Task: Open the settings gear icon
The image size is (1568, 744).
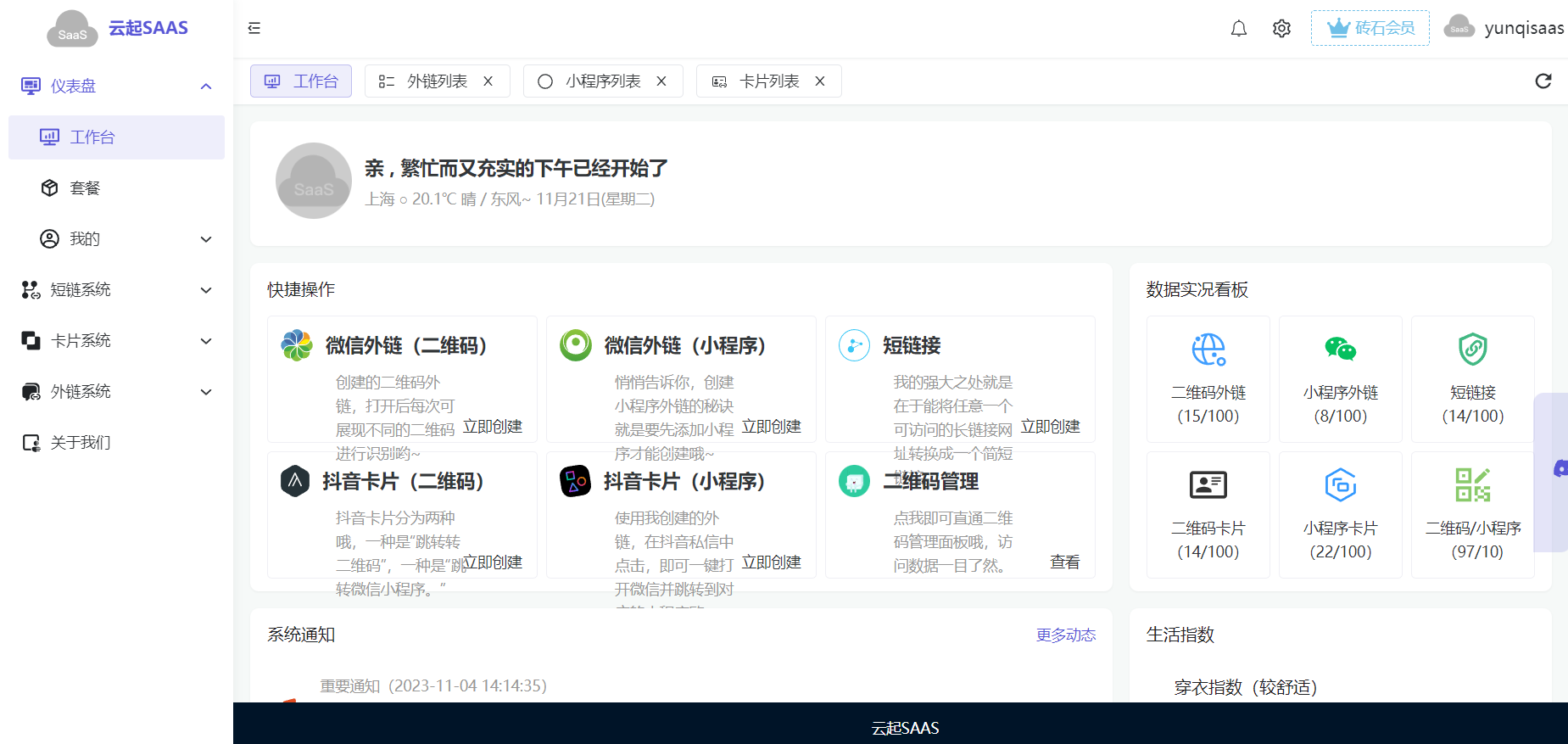Action: pyautogui.click(x=1281, y=28)
